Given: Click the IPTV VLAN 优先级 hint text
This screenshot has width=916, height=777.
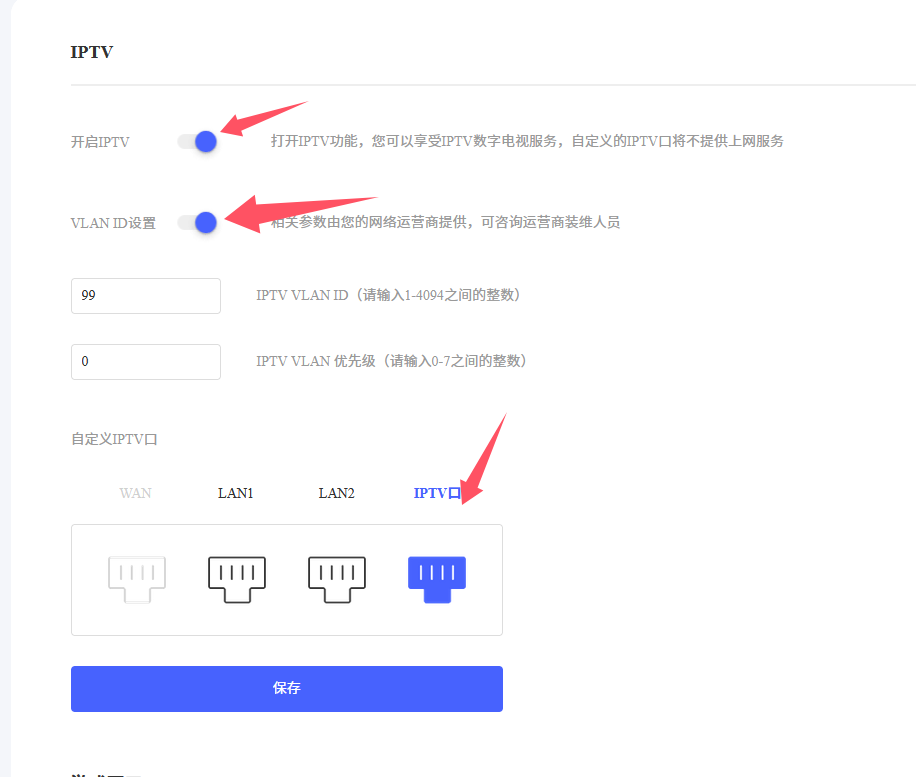Looking at the screenshot, I should [x=391, y=361].
